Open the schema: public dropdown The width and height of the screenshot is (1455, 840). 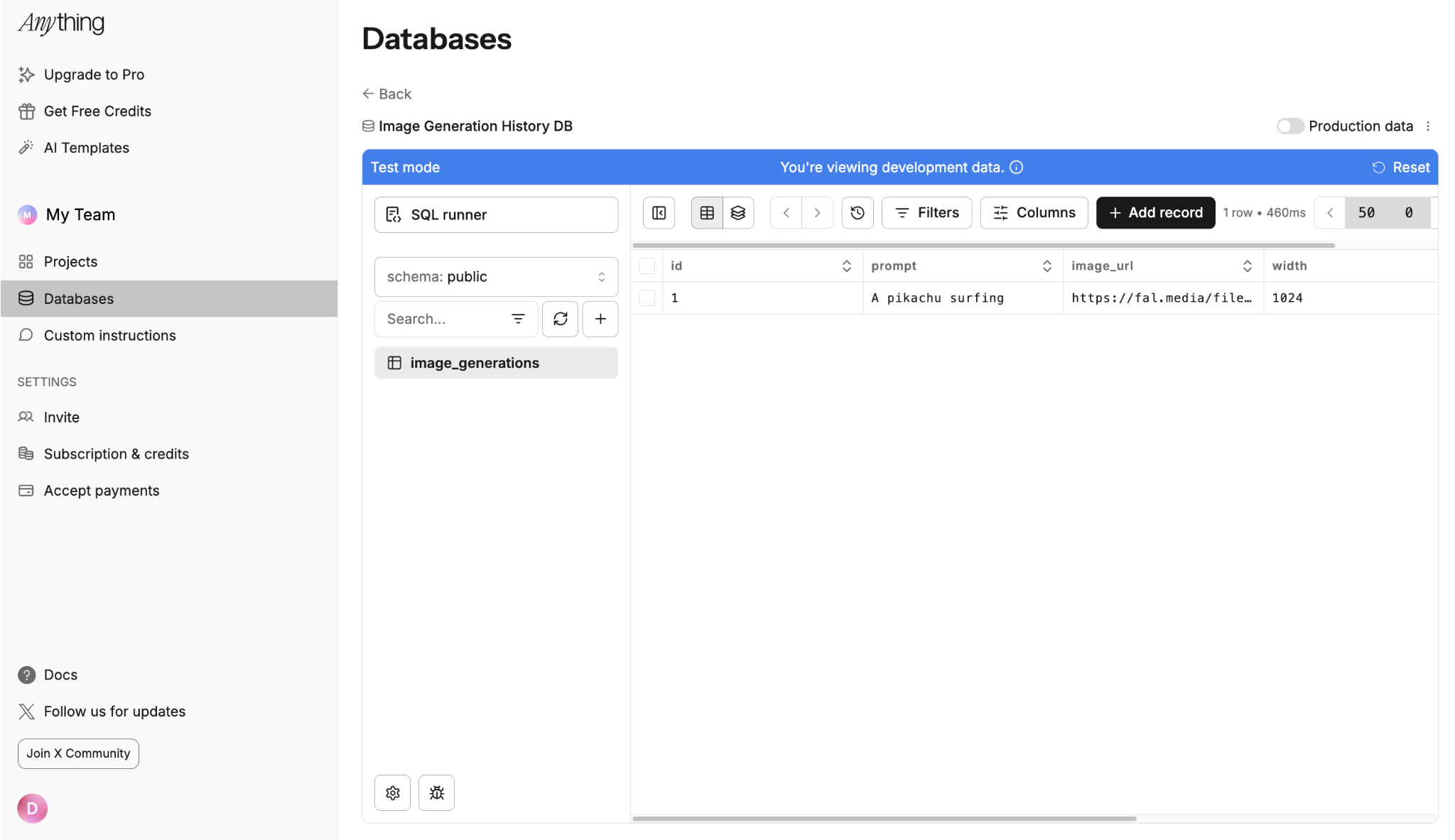(x=495, y=276)
